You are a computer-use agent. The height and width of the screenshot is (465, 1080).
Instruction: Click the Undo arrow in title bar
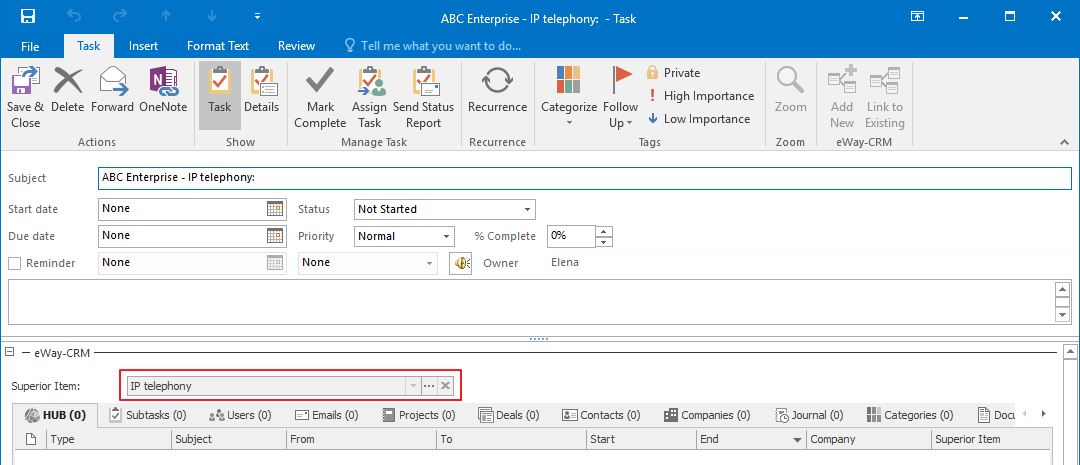74,16
